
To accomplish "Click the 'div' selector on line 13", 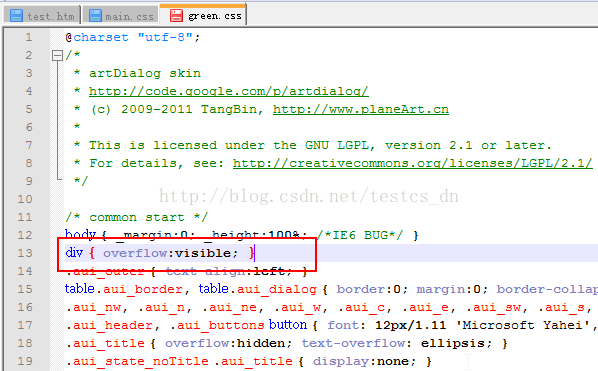I will [x=74, y=252].
